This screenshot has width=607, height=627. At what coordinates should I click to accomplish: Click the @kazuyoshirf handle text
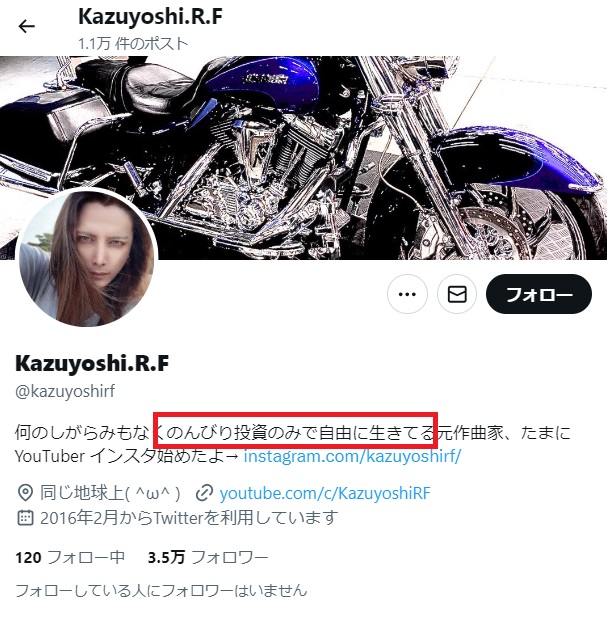coord(65,391)
